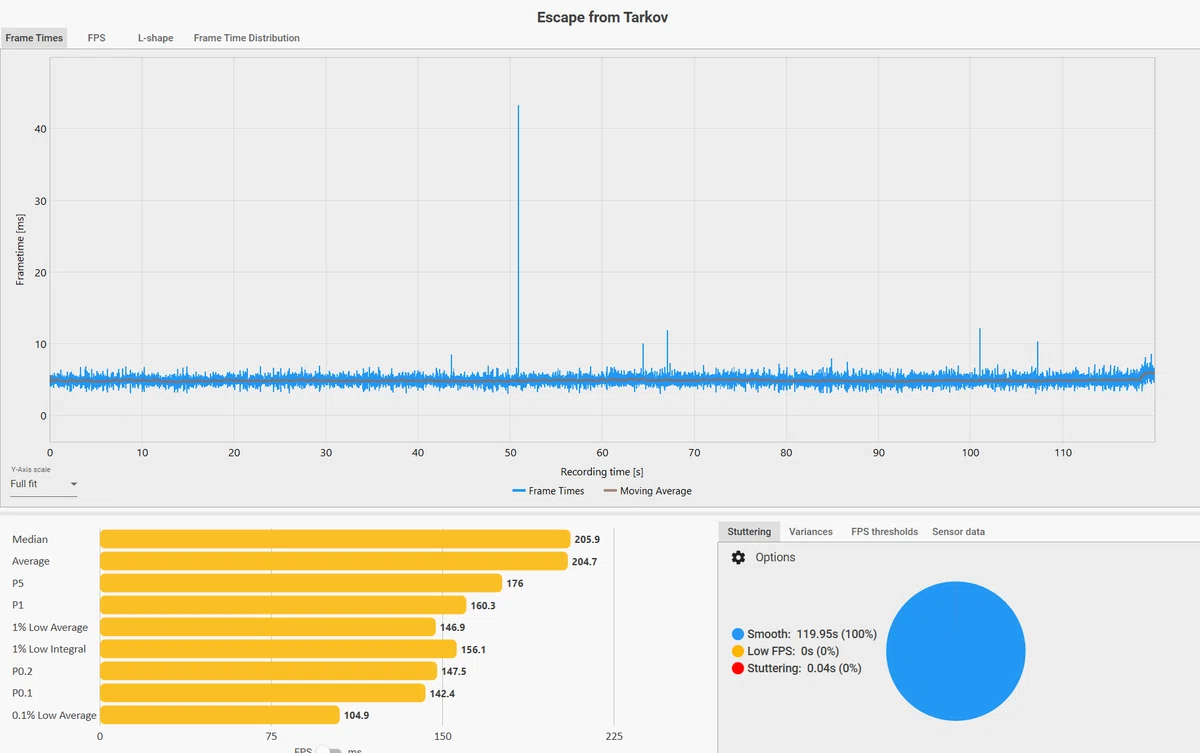
Task: Click the Smooth 119.95s (100%) text
Action: click(812, 634)
